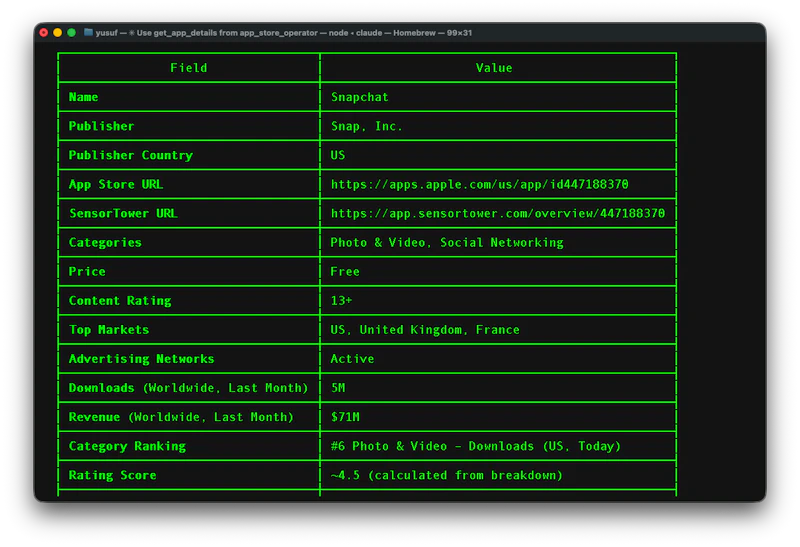Click the 'Price' field label
Viewport: 800px width, 547px height.
point(87,271)
